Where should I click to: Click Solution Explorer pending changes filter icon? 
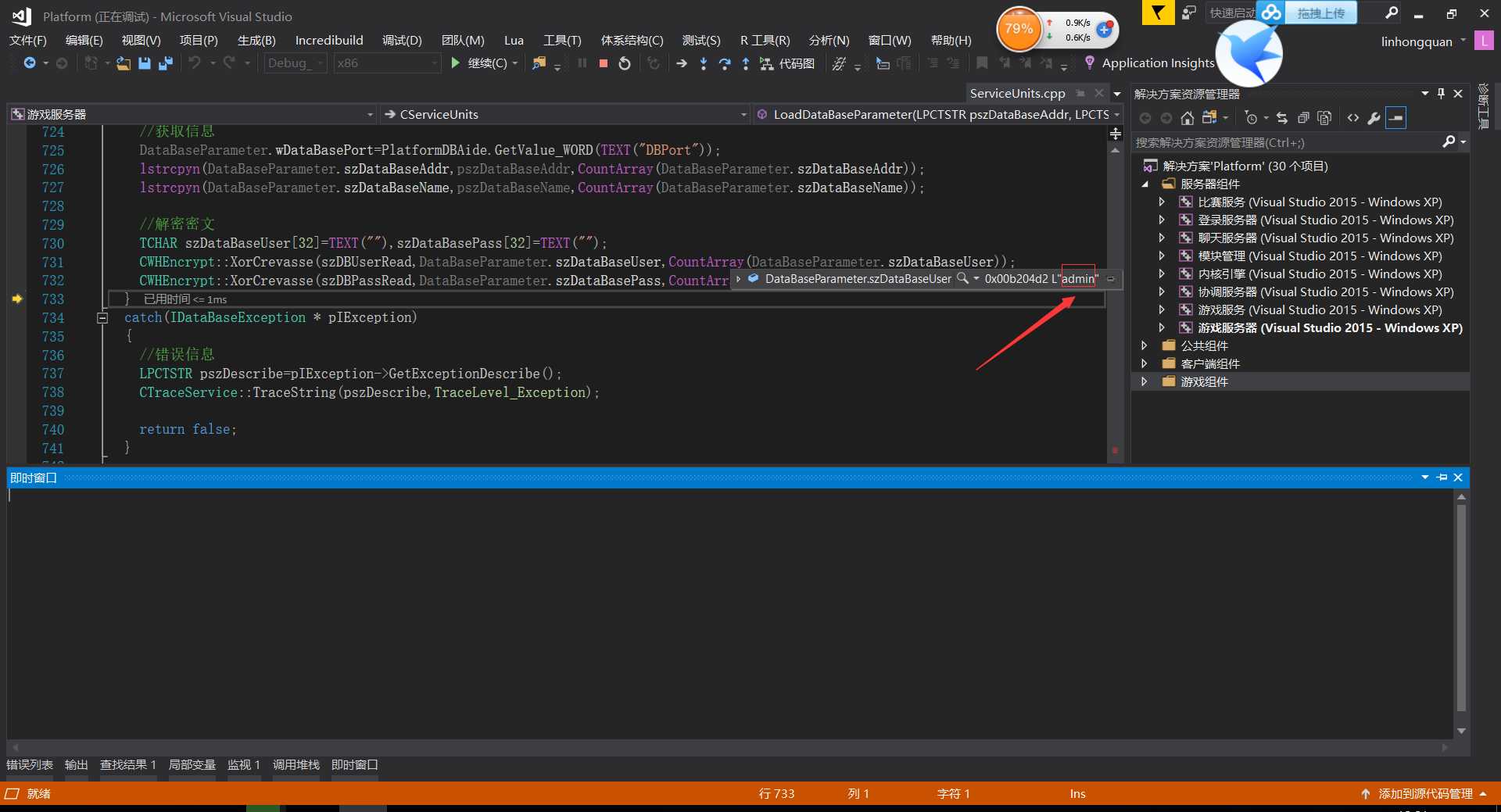click(1252, 118)
